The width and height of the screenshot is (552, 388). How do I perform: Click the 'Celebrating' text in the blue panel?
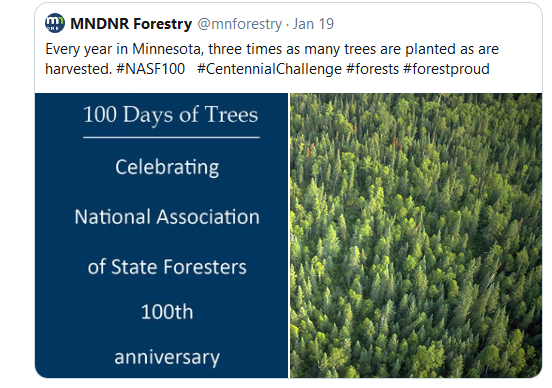[167, 167]
